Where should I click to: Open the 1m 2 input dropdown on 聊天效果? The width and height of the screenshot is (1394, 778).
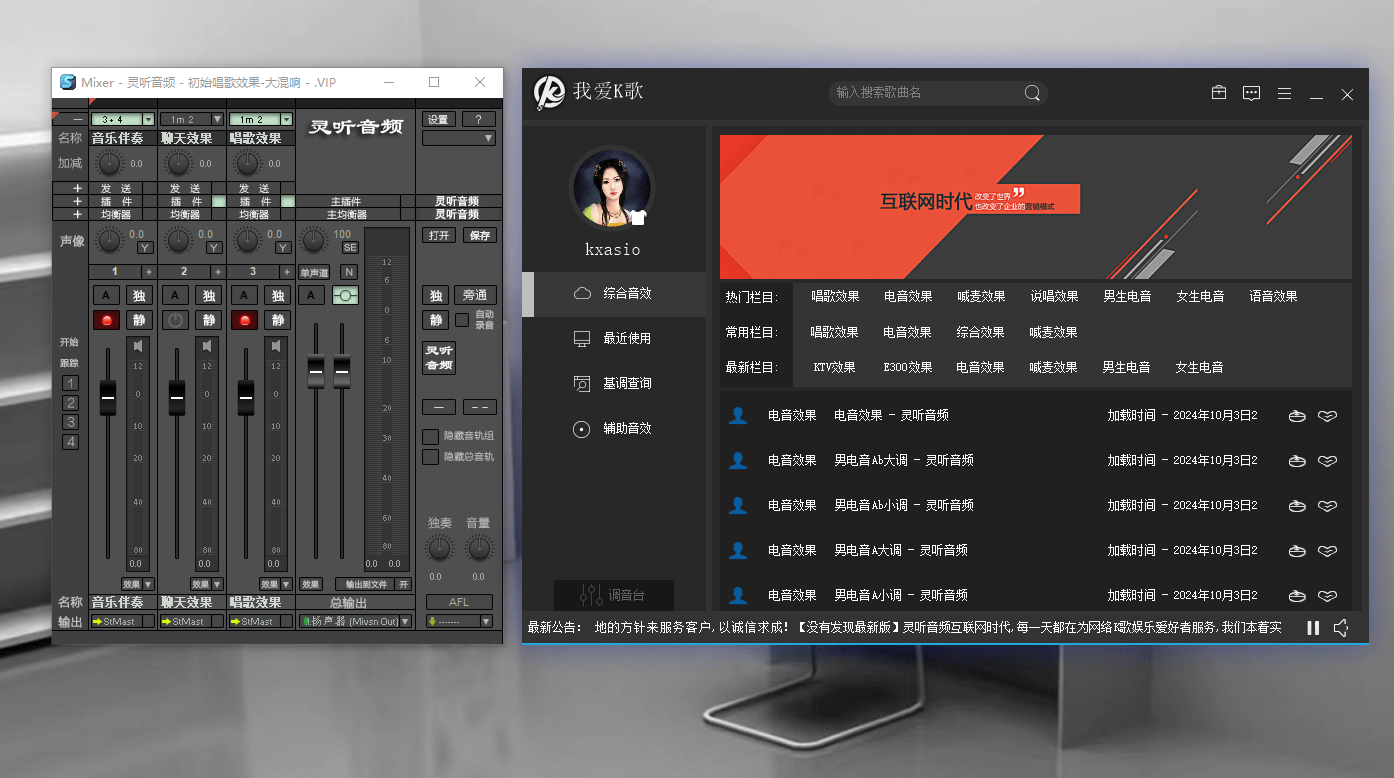218,120
